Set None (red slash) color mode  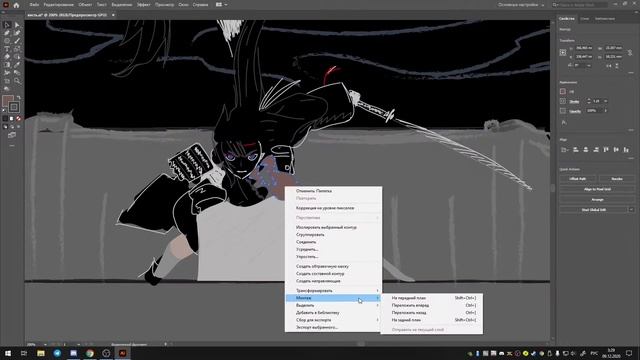pos(18,119)
